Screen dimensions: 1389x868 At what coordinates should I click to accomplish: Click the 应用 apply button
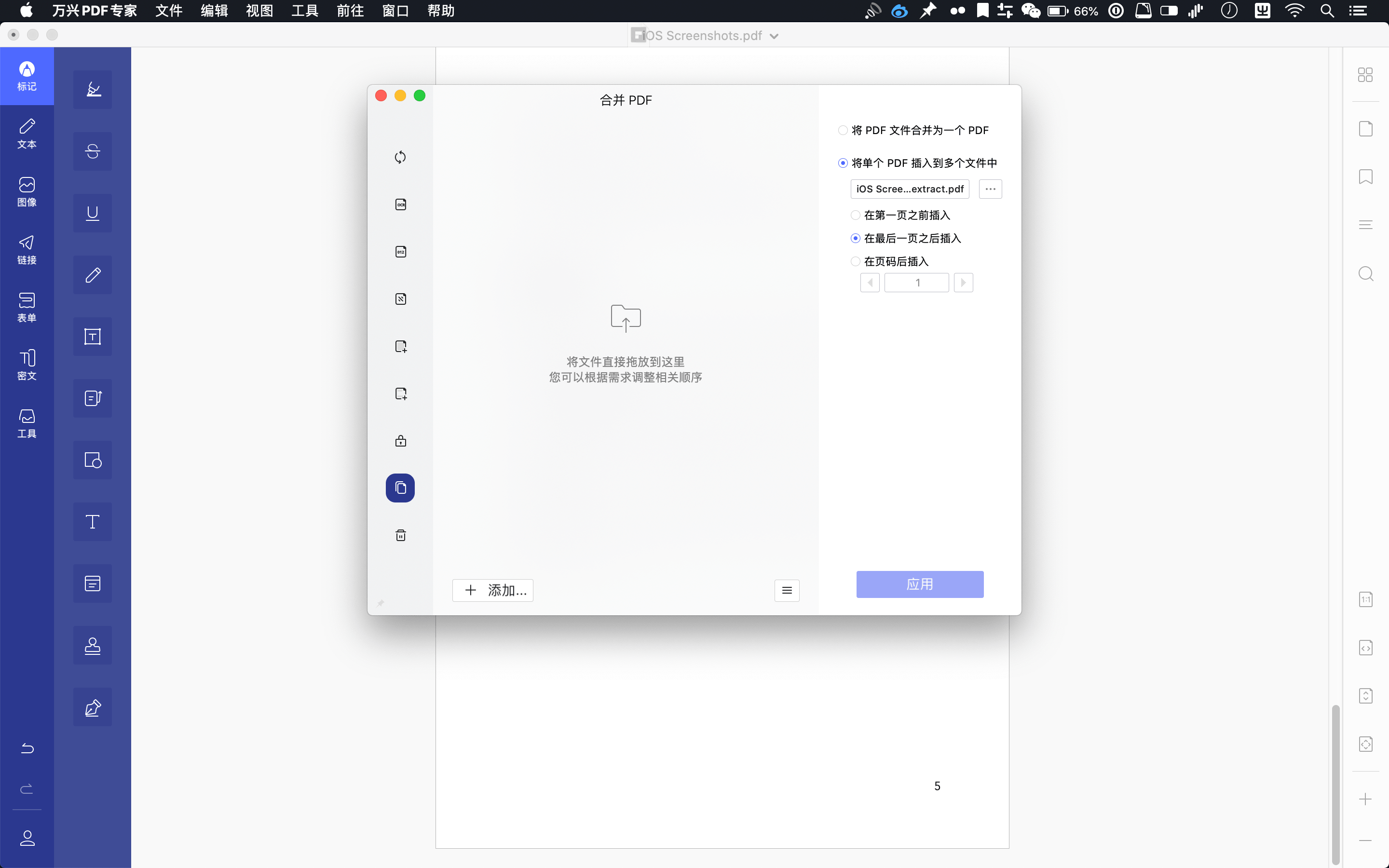click(920, 584)
